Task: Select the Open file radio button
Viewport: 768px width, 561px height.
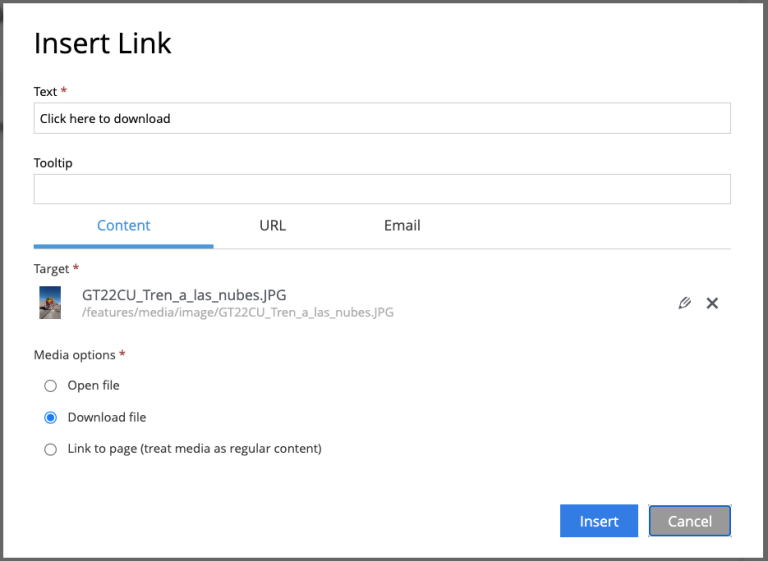Action: tap(50, 386)
